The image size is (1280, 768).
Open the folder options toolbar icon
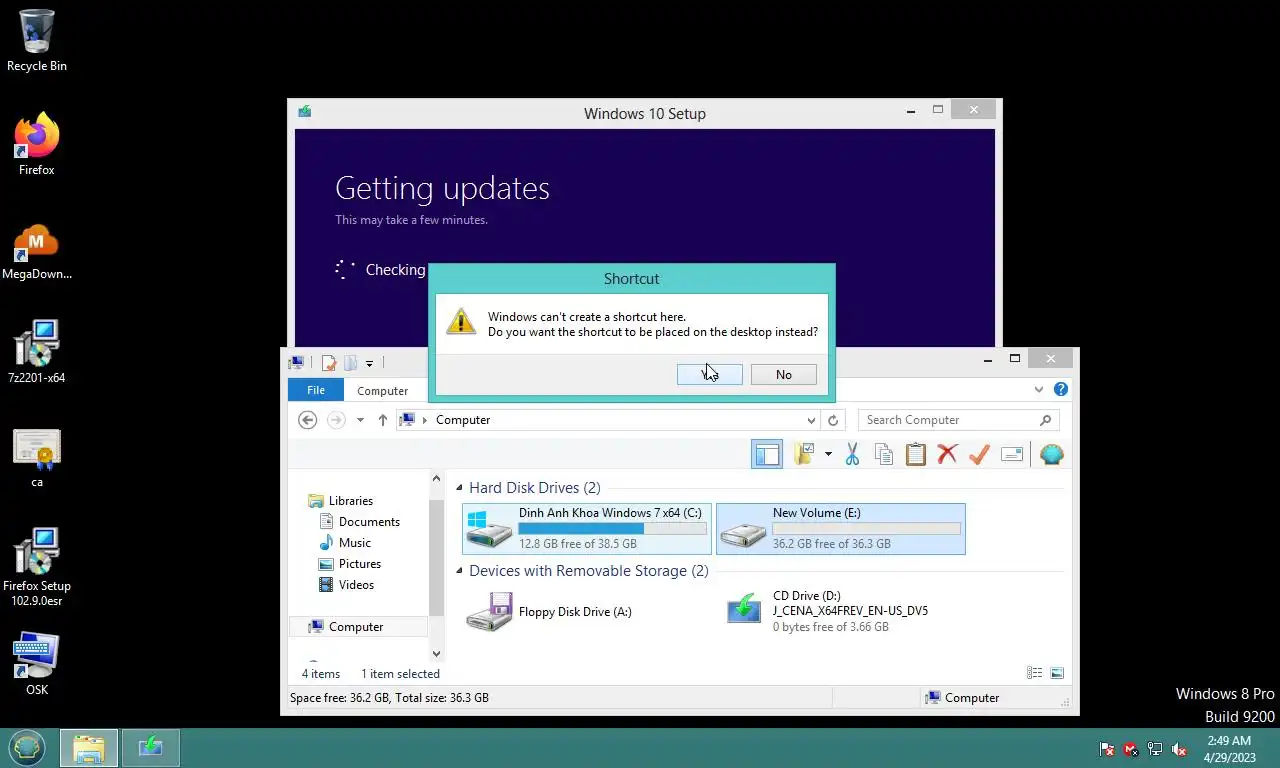pos(804,454)
